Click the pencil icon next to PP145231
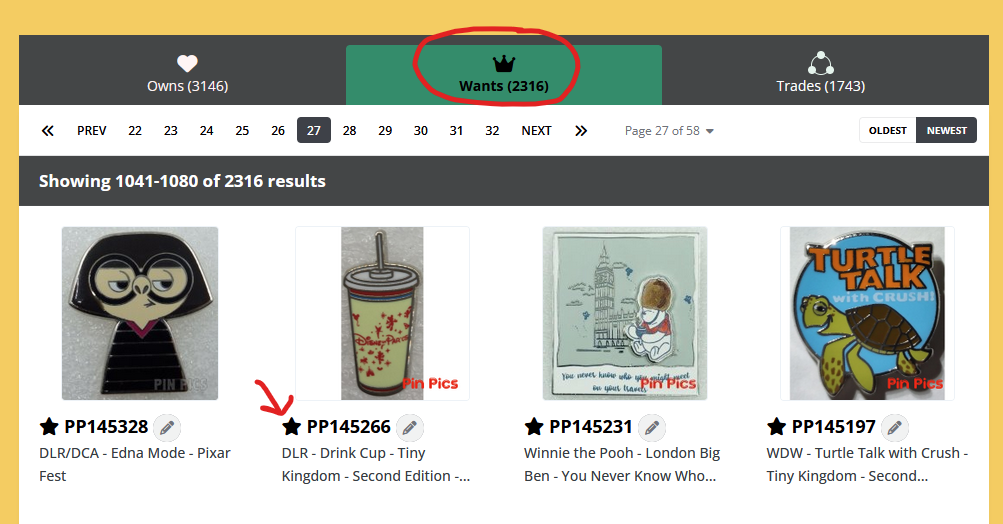 [x=652, y=427]
